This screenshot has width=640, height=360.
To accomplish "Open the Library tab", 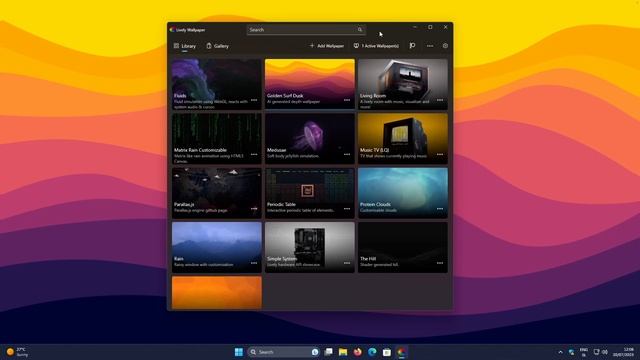I will [x=185, y=46].
